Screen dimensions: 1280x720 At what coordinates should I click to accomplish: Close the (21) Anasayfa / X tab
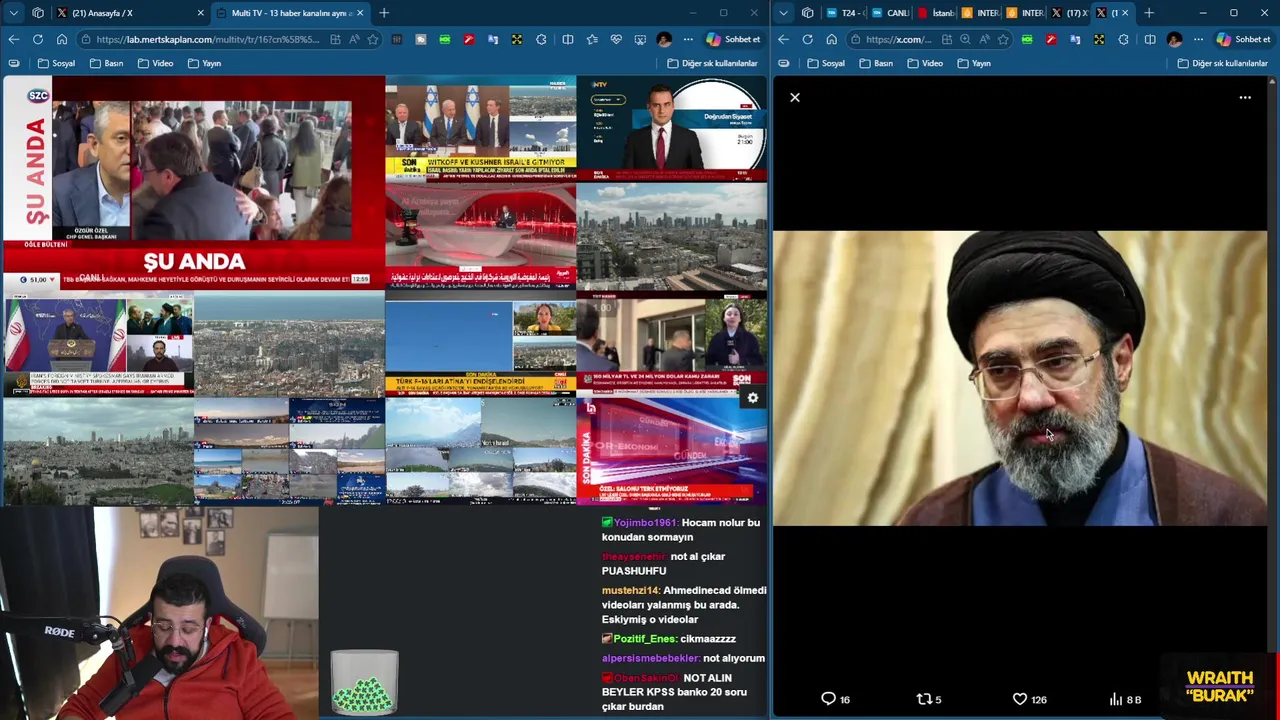tap(200, 13)
